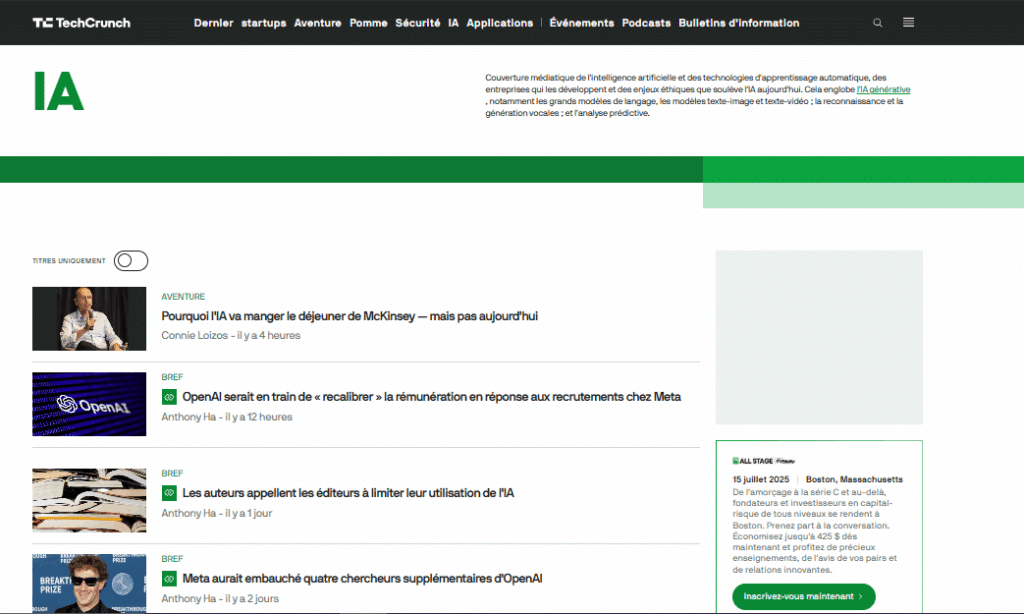Click the stacked books thumbnail
This screenshot has height=614, width=1024.
tap(89, 500)
